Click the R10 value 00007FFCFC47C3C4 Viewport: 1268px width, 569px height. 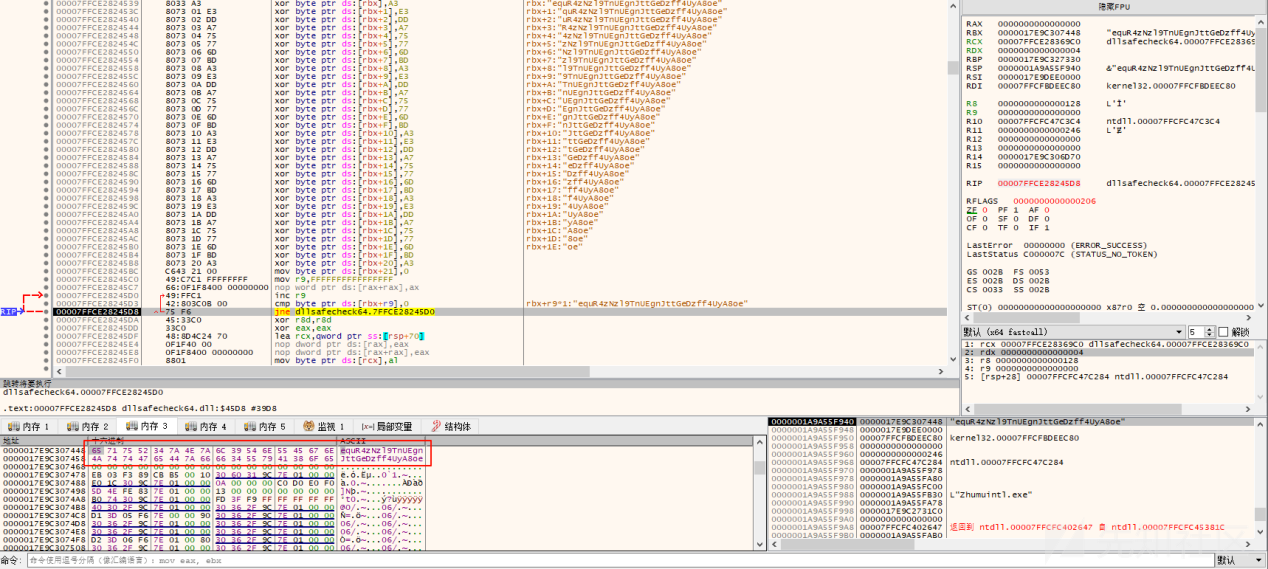(1039, 121)
